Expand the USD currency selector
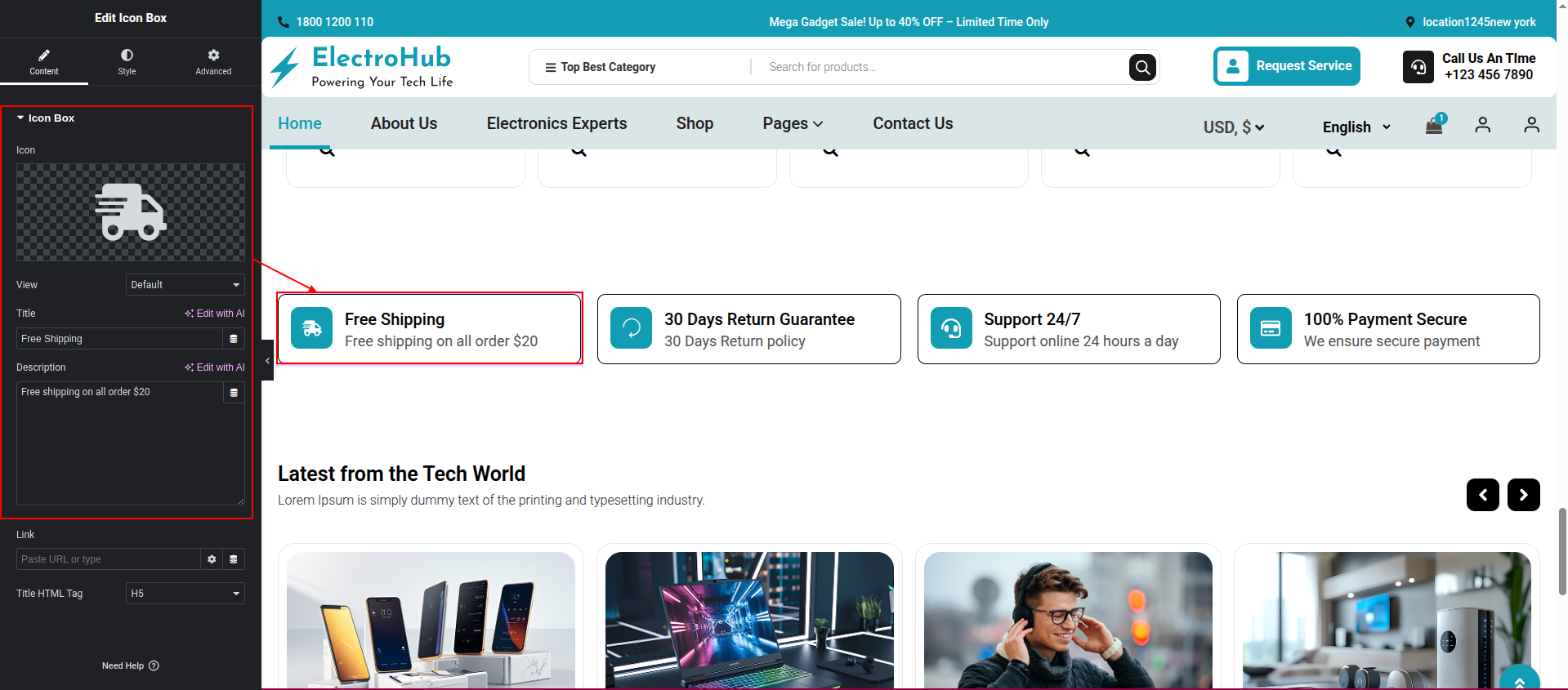Image resolution: width=1568 pixels, height=690 pixels. point(1233,127)
